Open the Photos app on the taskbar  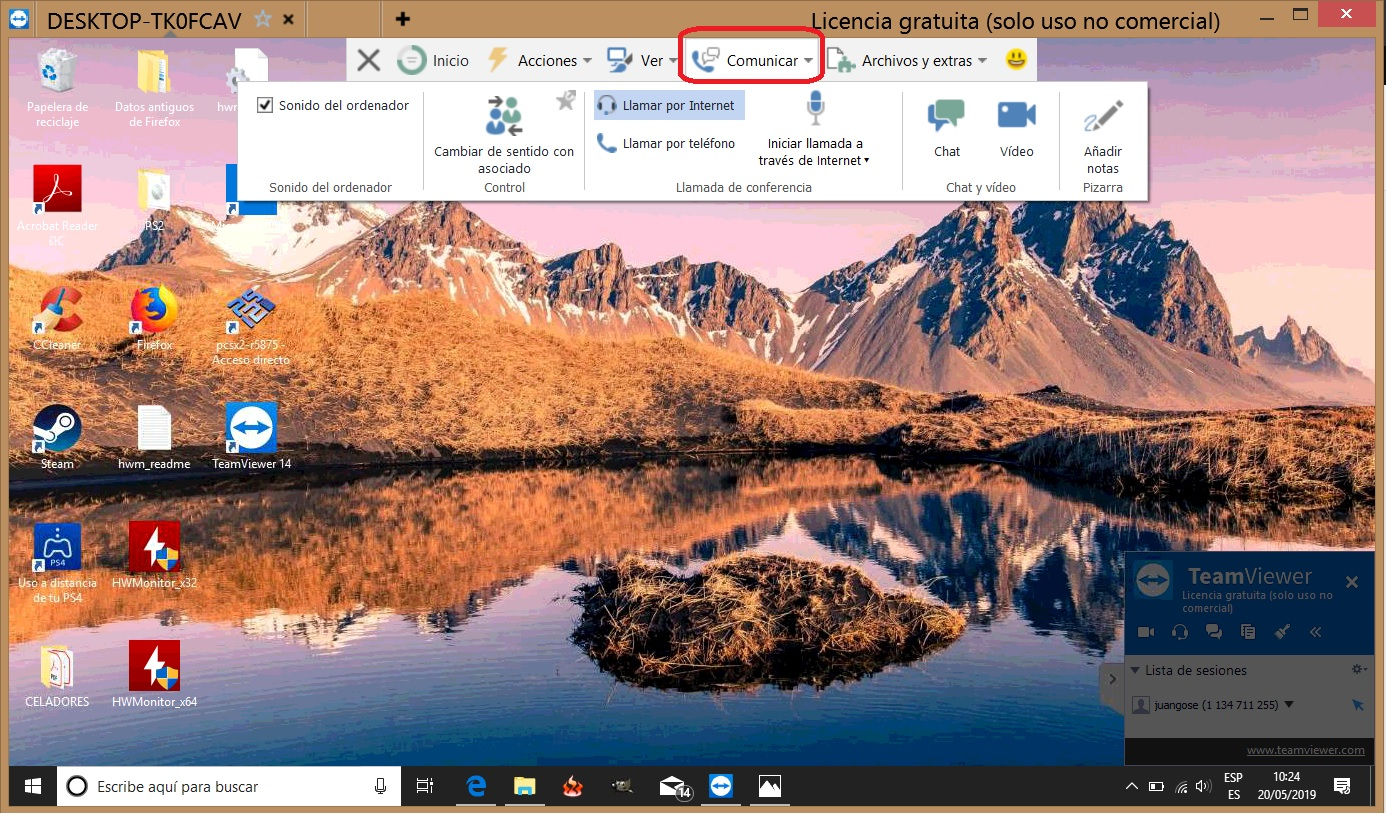point(769,787)
